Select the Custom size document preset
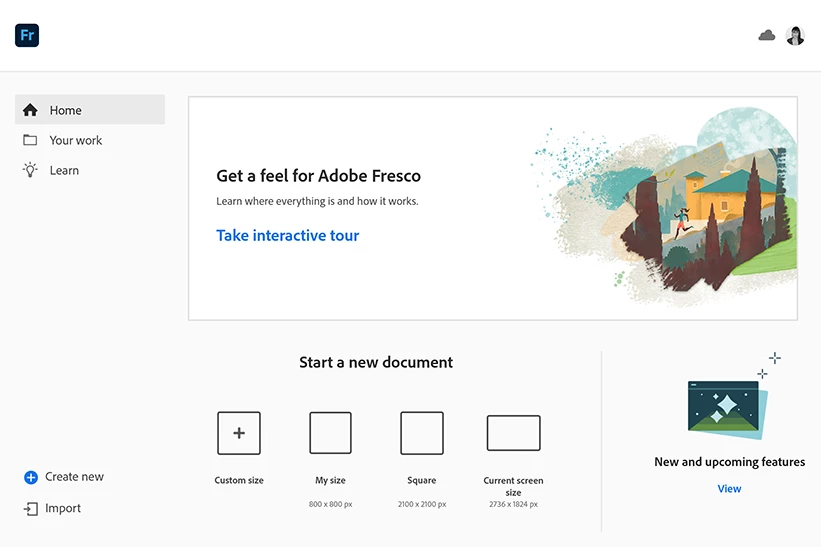The height and width of the screenshot is (547, 821). tap(239, 433)
